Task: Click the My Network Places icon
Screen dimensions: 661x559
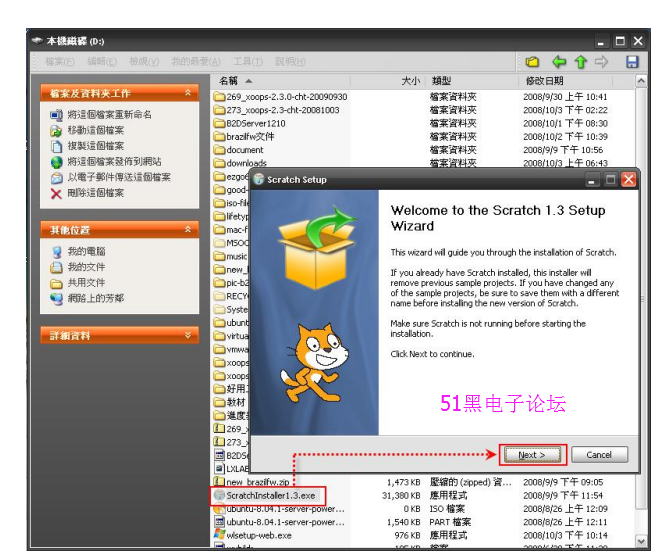Action: click(56, 298)
